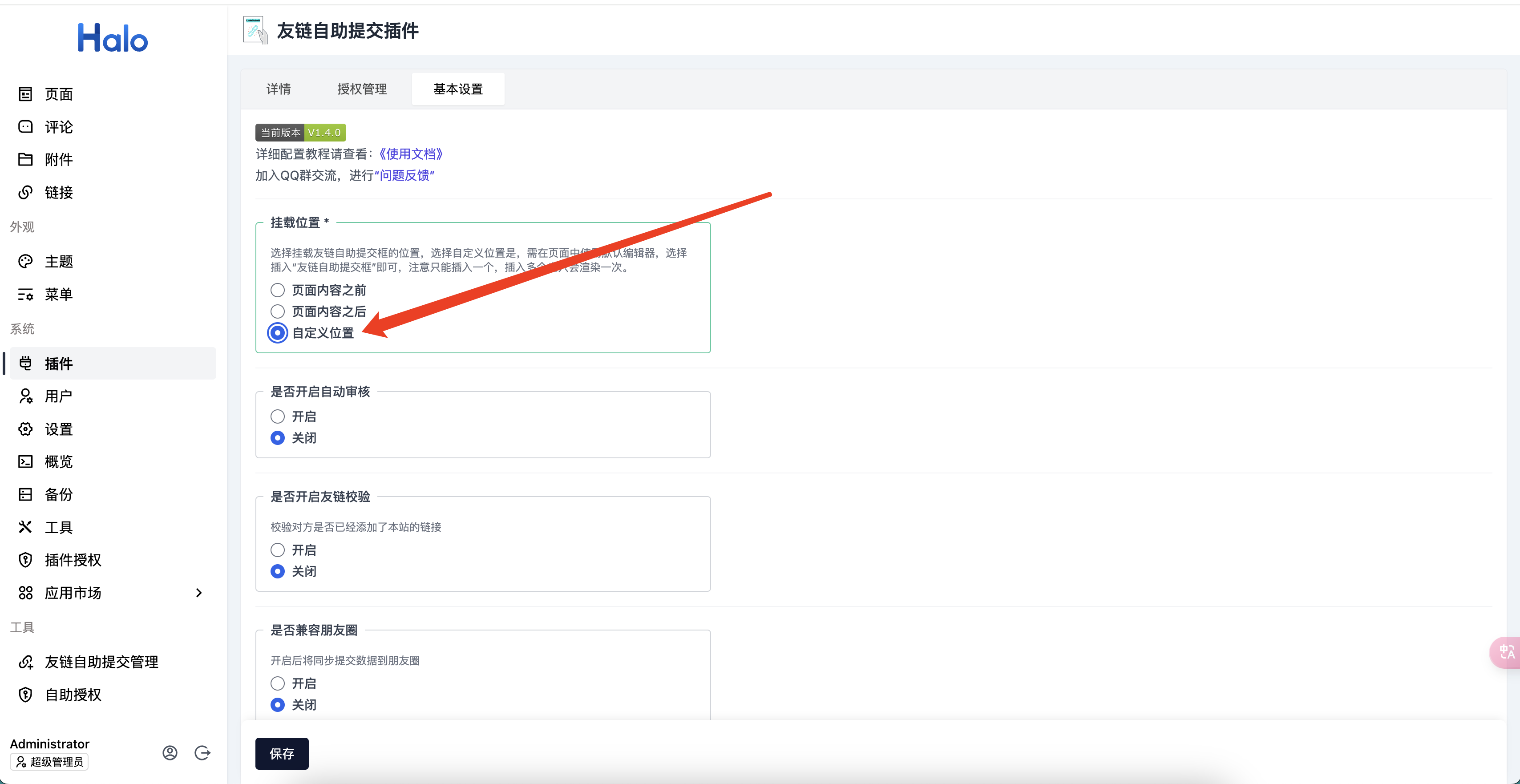Select 页面内容之后 mount position radio
Viewport: 1520px width, 784px height.
[x=277, y=311]
